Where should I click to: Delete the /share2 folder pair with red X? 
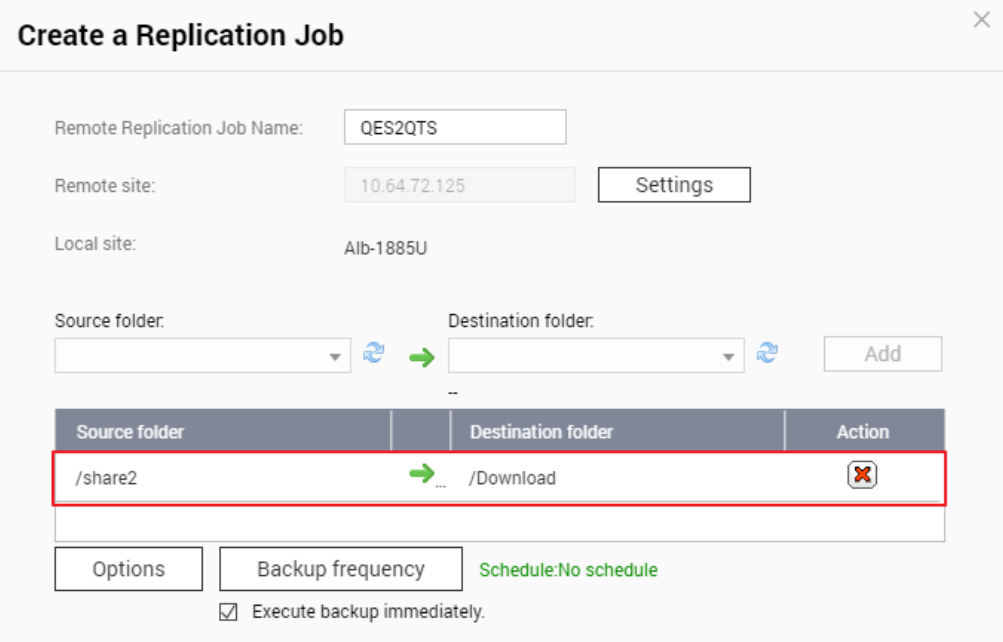861,476
